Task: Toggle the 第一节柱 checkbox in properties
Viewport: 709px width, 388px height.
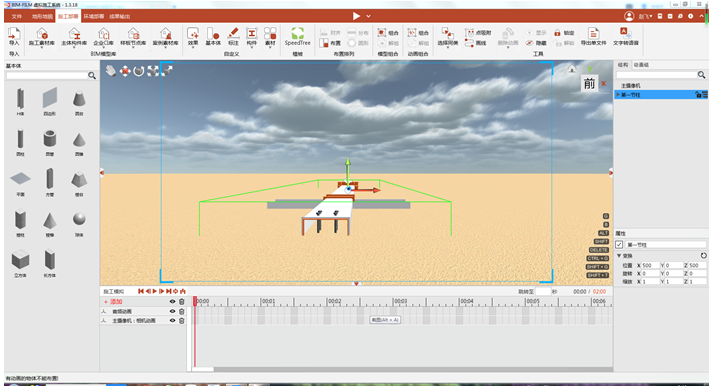Action: [619, 245]
